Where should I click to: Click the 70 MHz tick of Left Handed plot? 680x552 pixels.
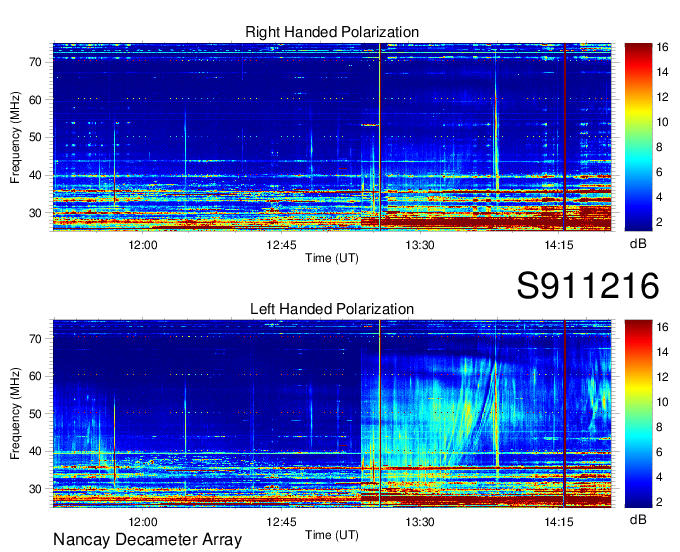tap(36, 338)
